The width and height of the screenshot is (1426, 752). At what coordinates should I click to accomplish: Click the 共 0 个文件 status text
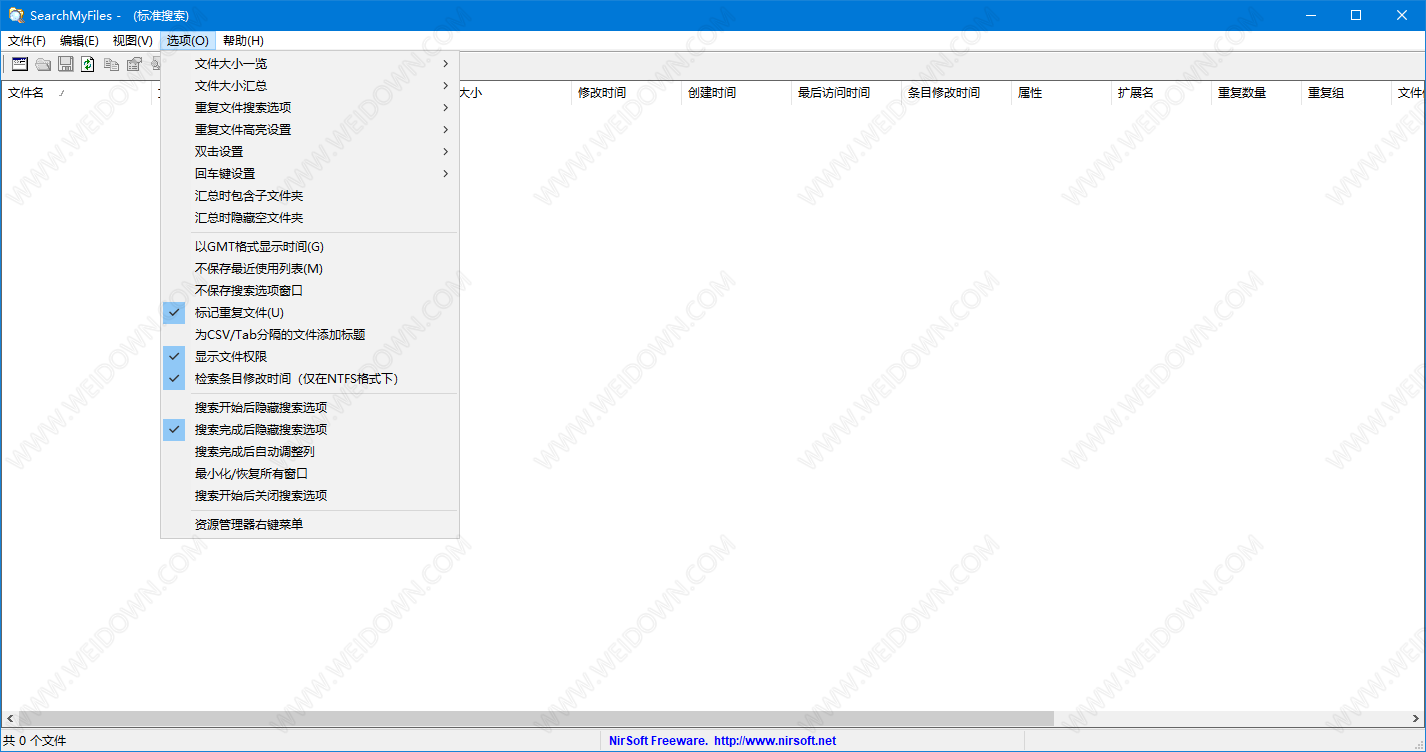[35, 741]
